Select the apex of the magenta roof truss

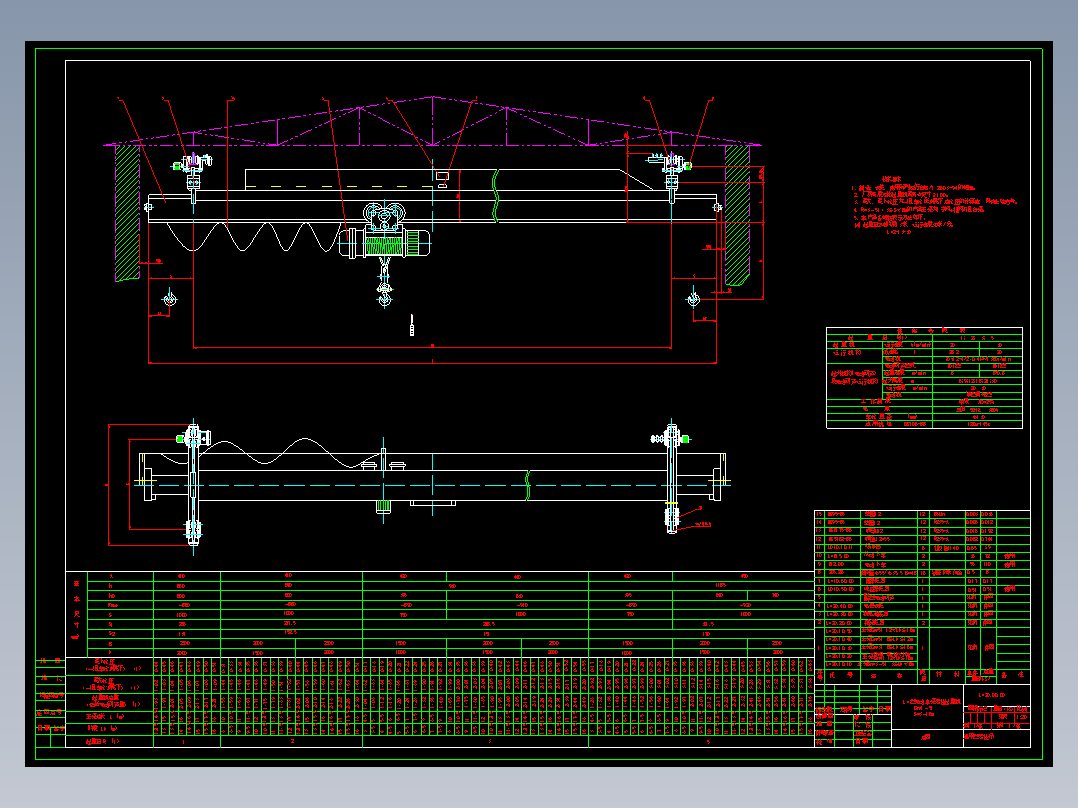tap(432, 98)
